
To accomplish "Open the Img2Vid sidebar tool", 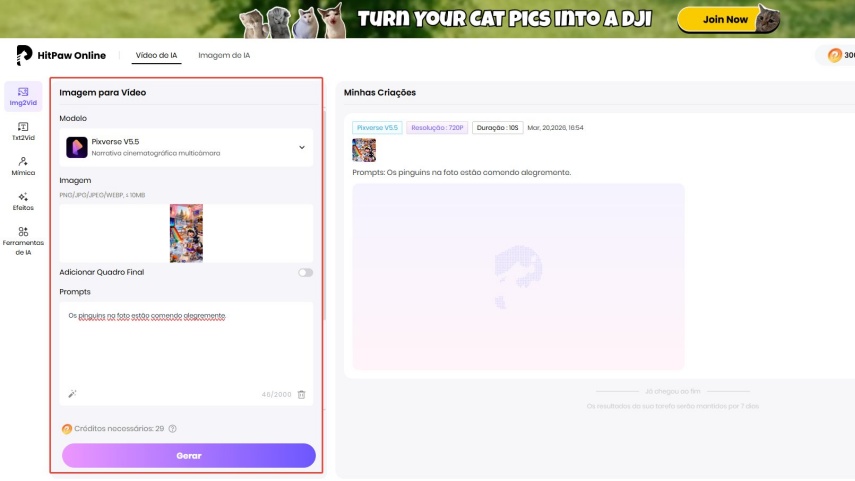I will (x=23, y=97).
